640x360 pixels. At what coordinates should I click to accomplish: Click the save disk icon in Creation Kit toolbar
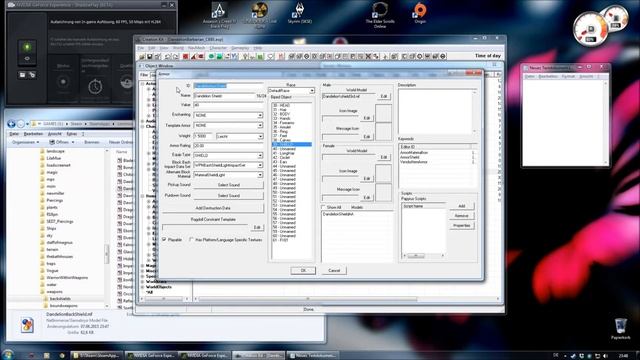pos(150,56)
